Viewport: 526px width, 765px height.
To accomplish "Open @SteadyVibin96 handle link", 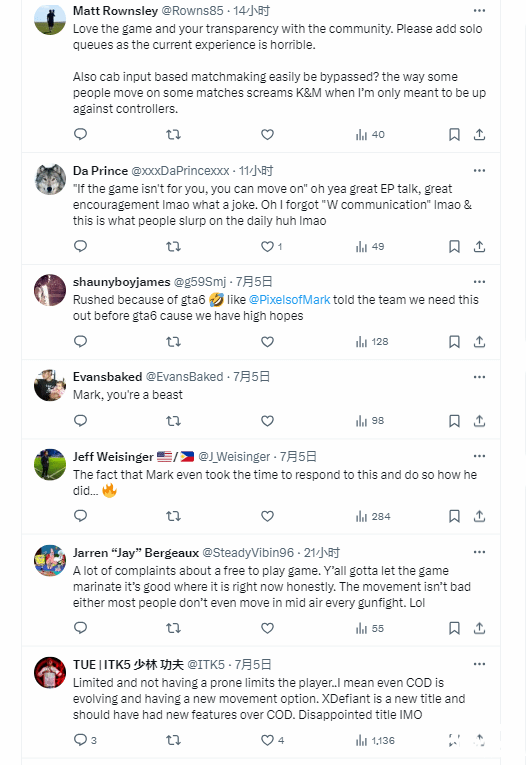I will coord(248,553).
